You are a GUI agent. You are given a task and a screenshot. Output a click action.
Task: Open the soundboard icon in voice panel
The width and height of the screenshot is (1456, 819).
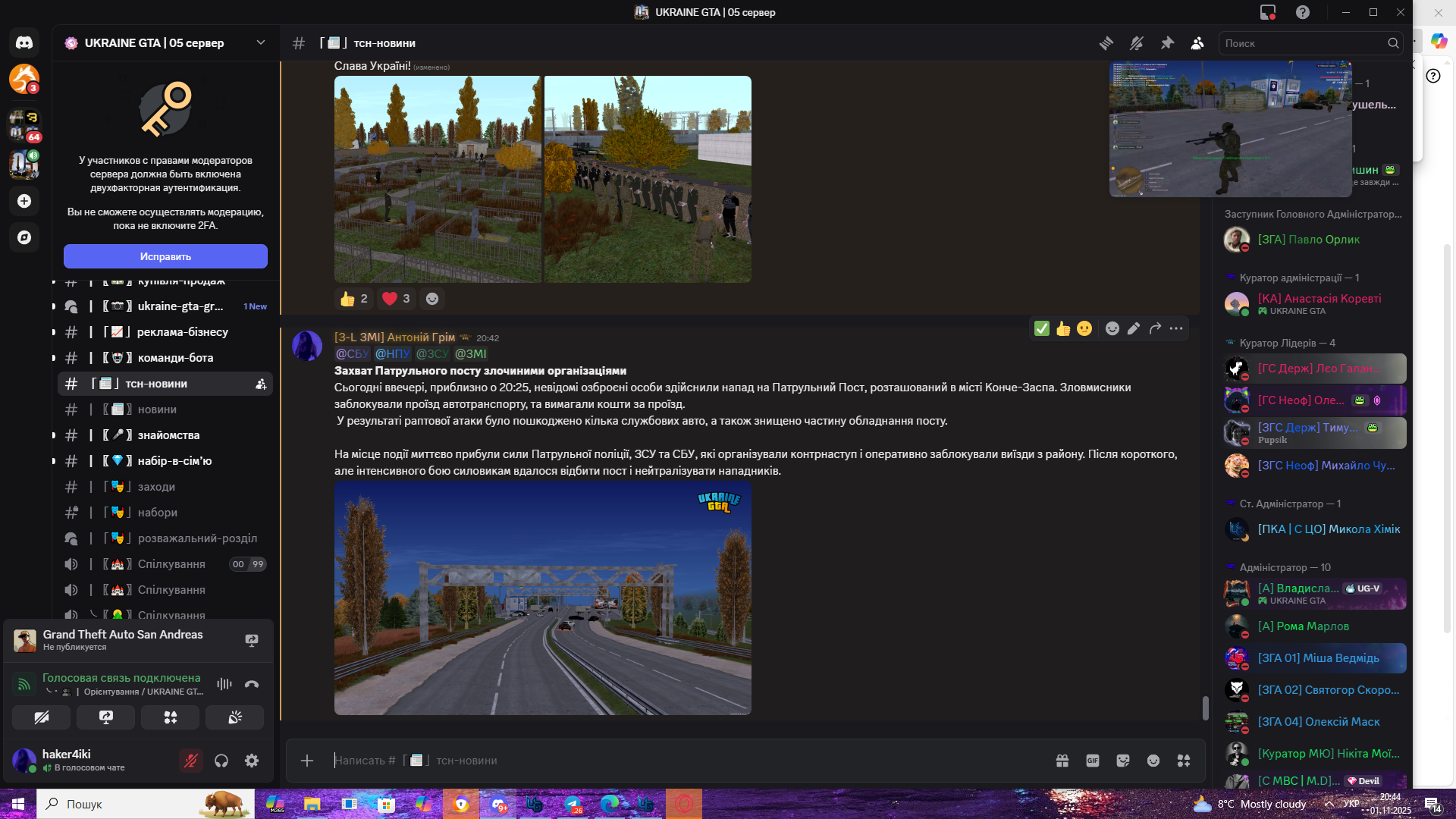pyautogui.click(x=235, y=717)
